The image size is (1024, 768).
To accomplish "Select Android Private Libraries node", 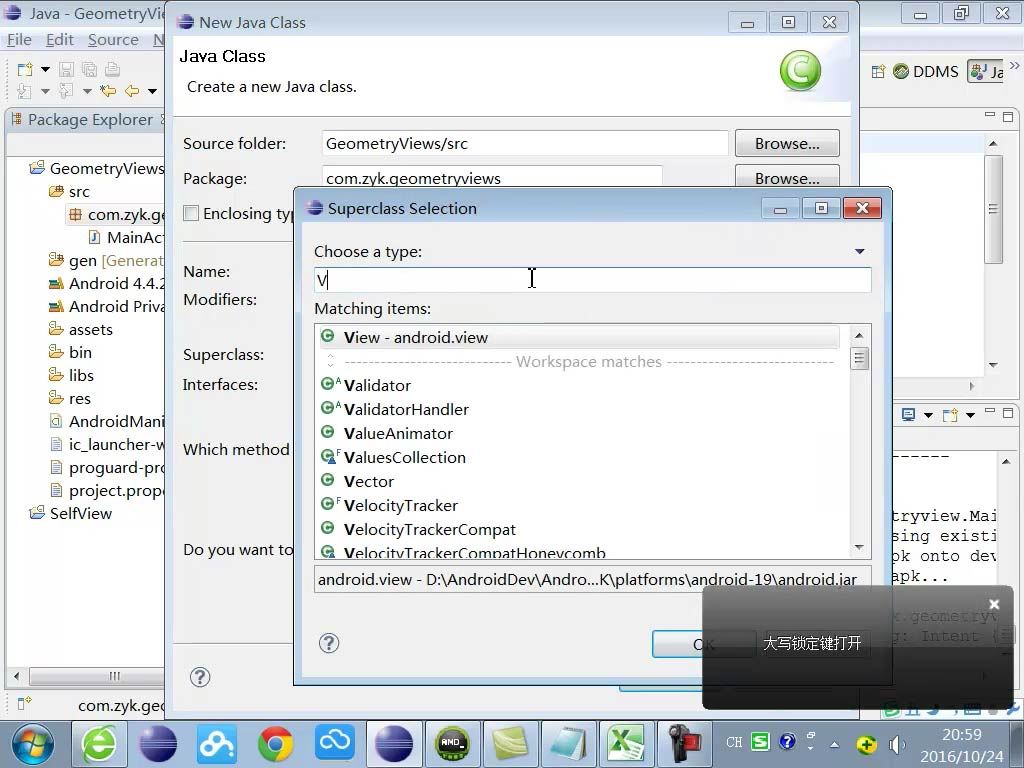I will [108, 306].
